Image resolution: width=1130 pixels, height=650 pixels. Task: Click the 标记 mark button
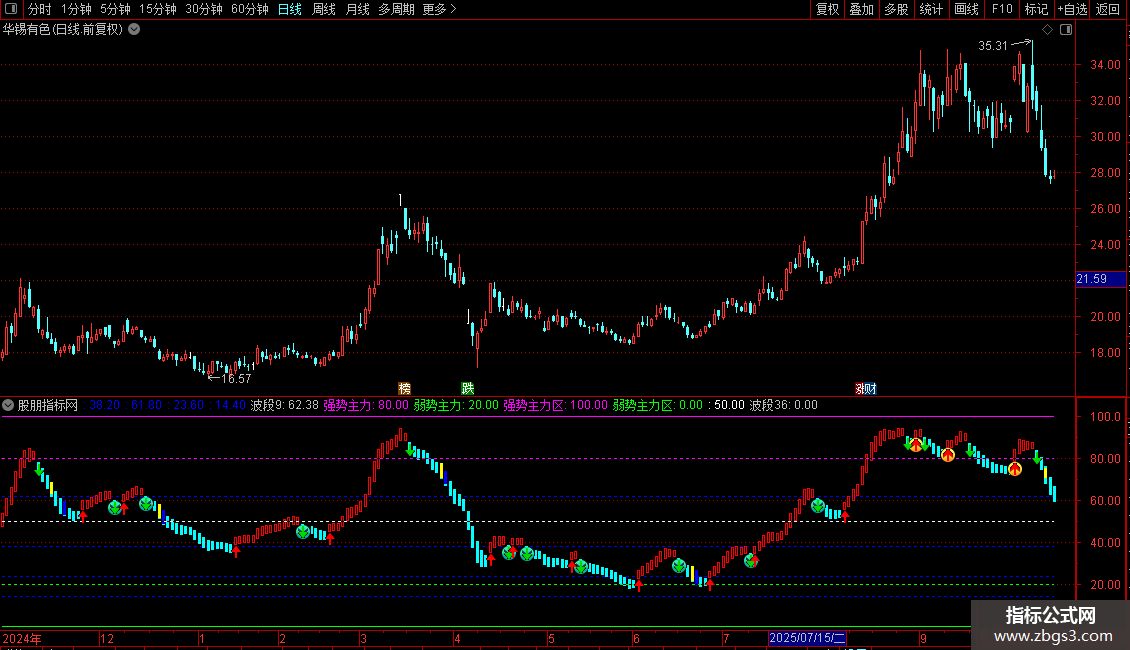pyautogui.click(x=1036, y=9)
